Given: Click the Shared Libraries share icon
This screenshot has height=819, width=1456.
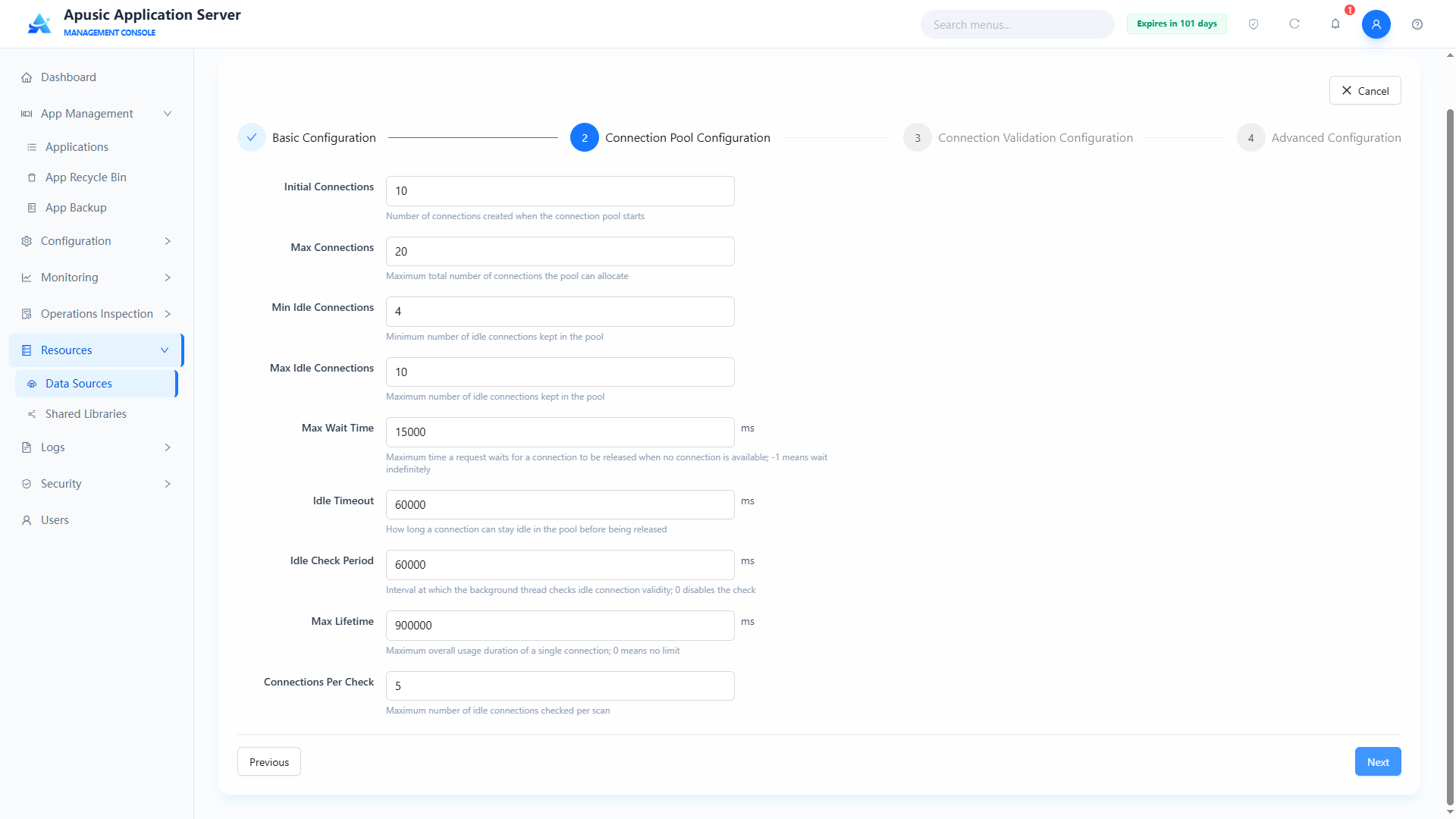Looking at the screenshot, I should pyautogui.click(x=32, y=414).
